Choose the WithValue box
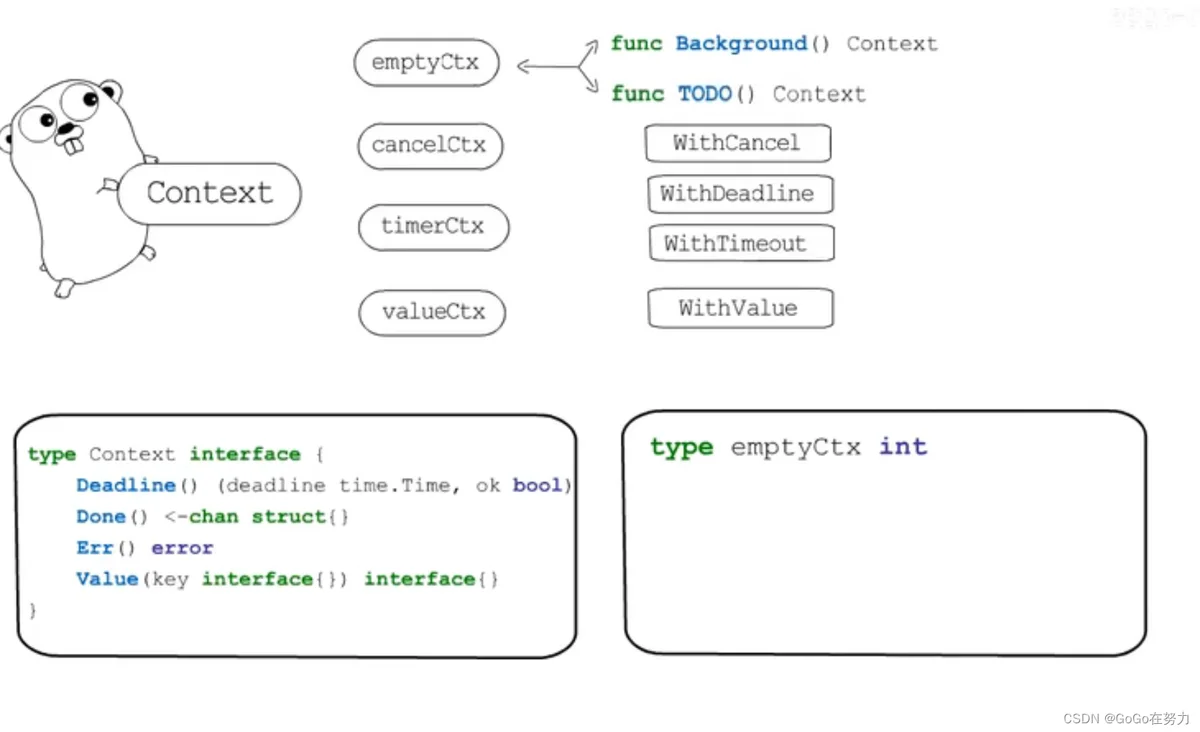This screenshot has width=1200, height=732. 739,309
